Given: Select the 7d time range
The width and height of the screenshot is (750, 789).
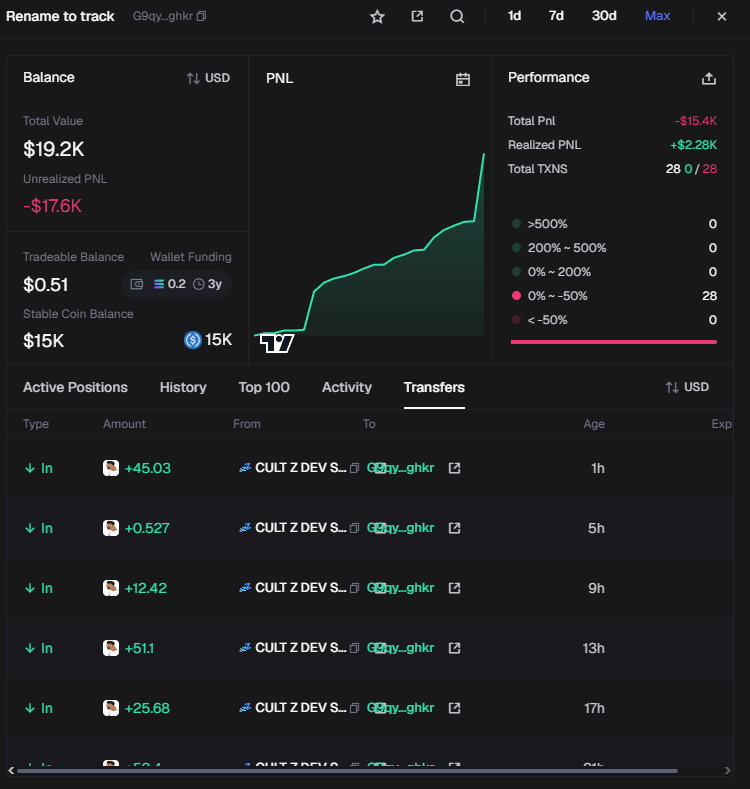Looking at the screenshot, I should [556, 16].
